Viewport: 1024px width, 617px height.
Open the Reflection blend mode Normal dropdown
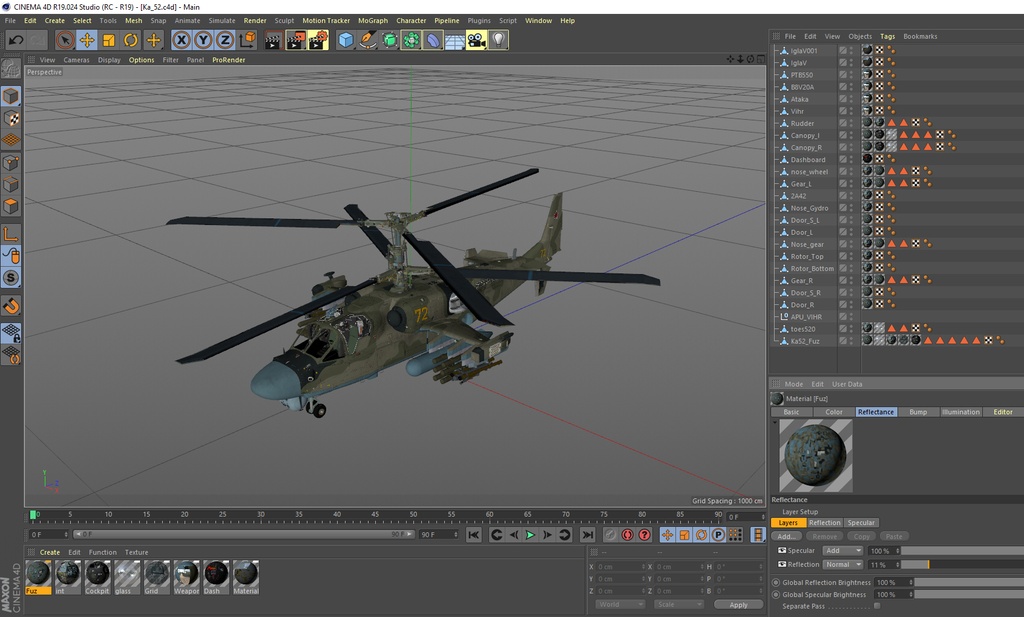coord(842,564)
